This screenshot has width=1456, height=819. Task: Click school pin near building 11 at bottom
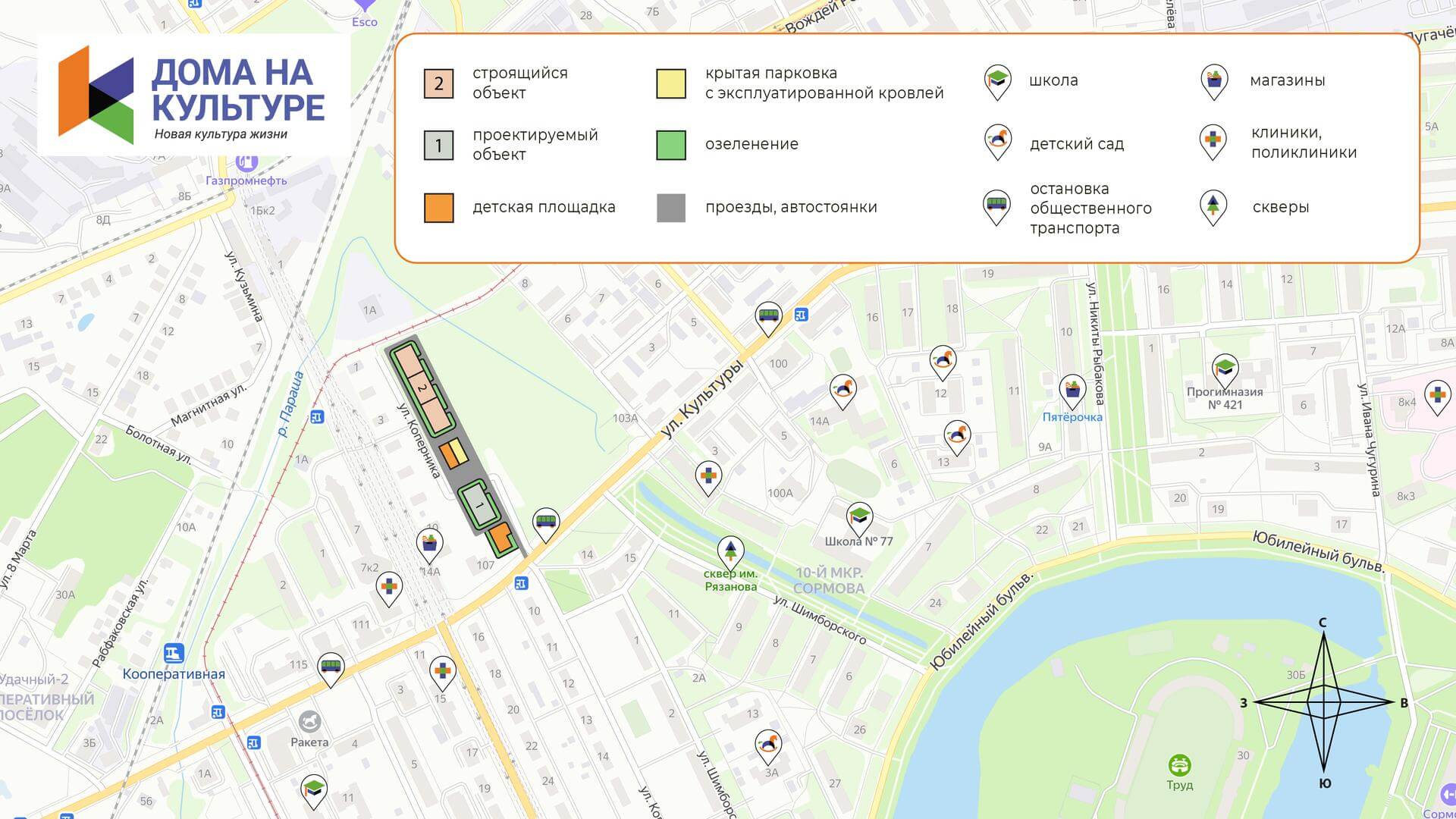(313, 792)
